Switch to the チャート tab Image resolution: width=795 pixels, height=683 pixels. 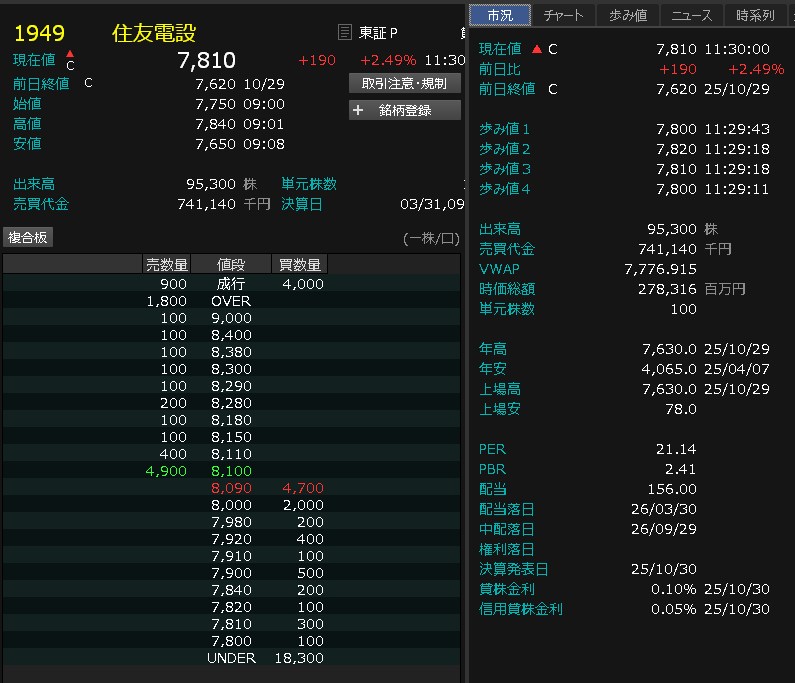[x=563, y=15]
